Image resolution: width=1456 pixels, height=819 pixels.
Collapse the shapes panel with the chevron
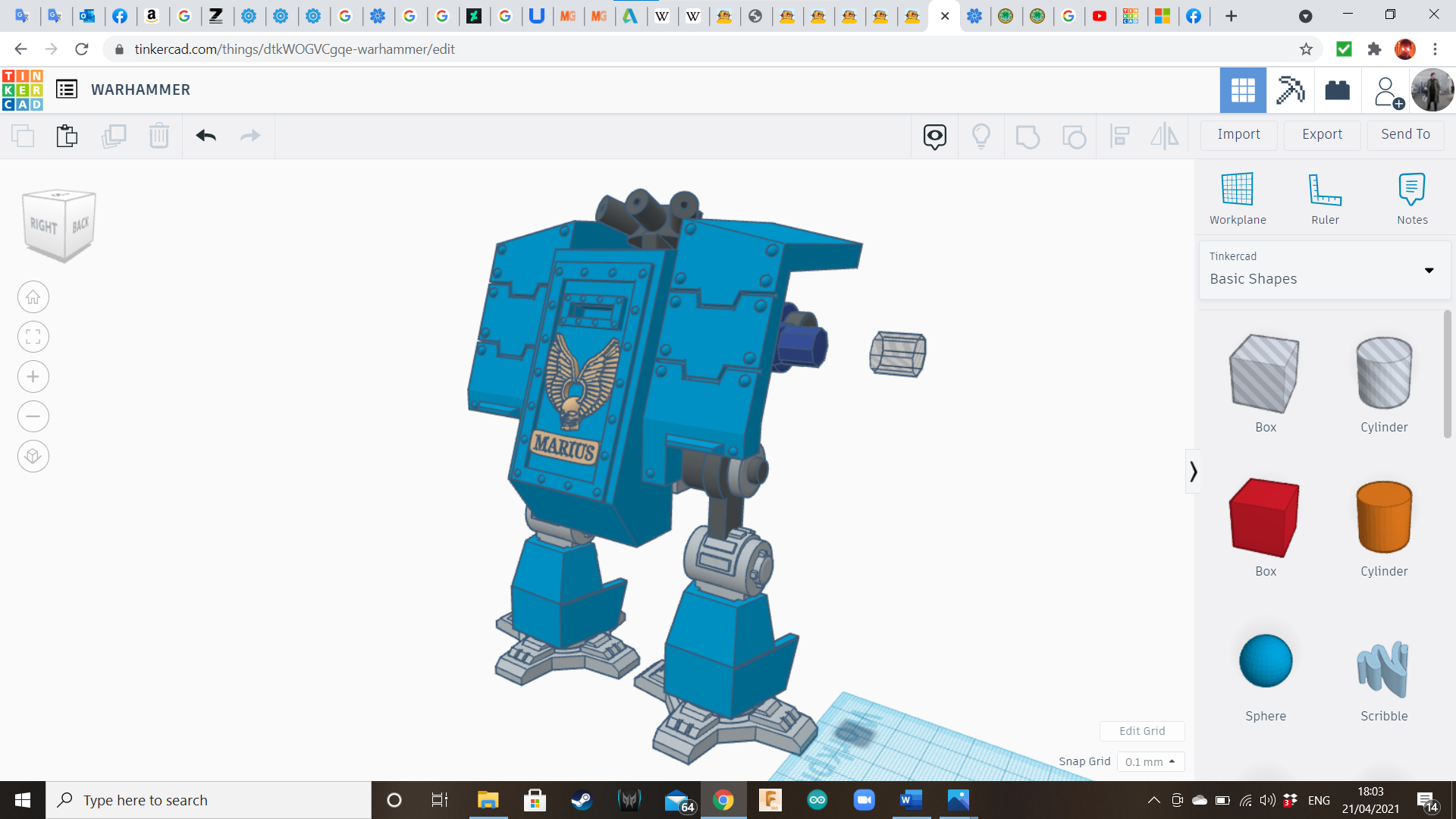coord(1193,472)
